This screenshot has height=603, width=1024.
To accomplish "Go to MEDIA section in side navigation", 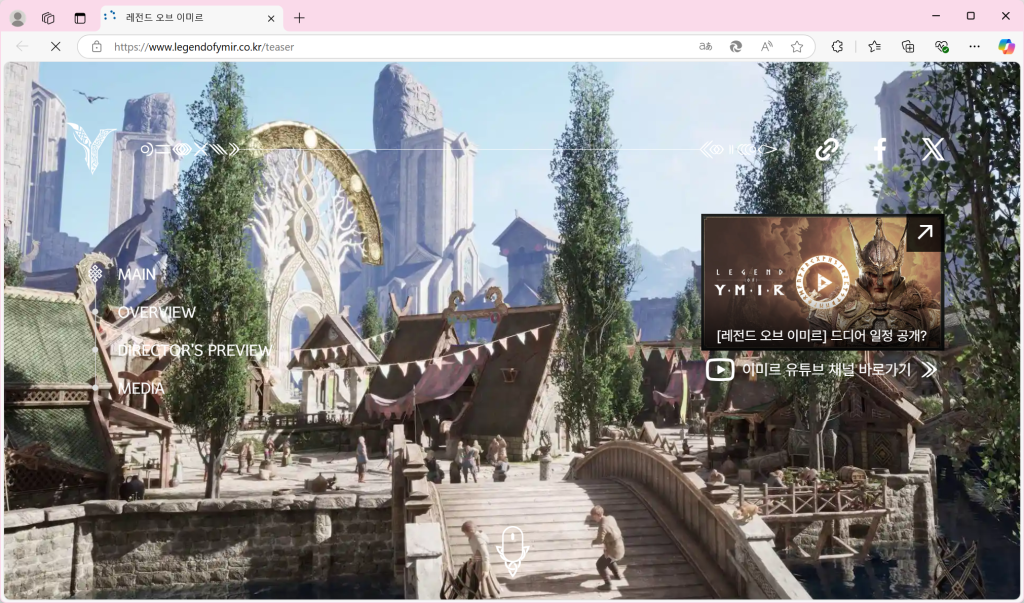I will click(x=141, y=388).
